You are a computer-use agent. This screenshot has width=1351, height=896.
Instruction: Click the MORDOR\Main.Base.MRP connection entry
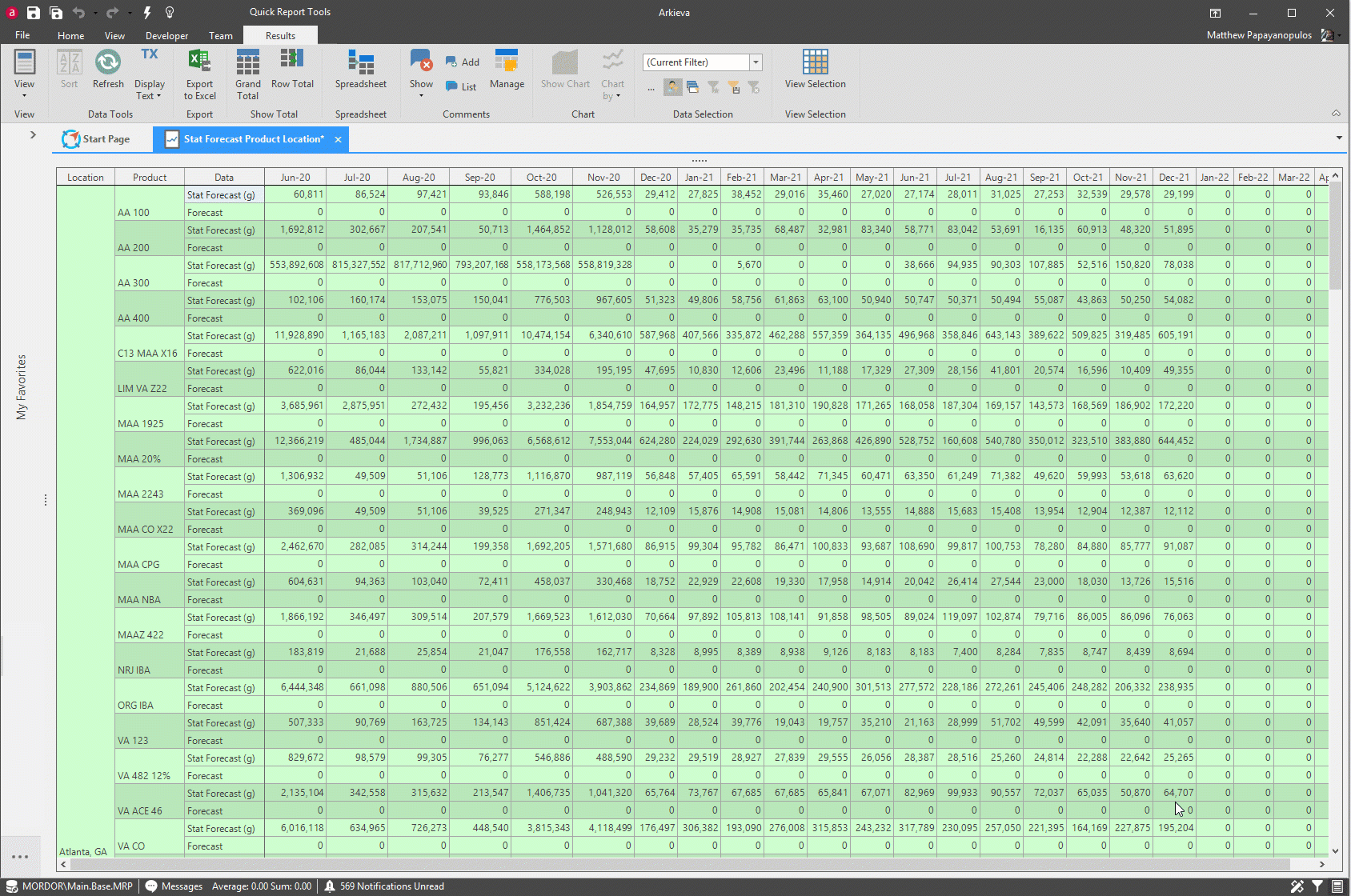click(69, 886)
